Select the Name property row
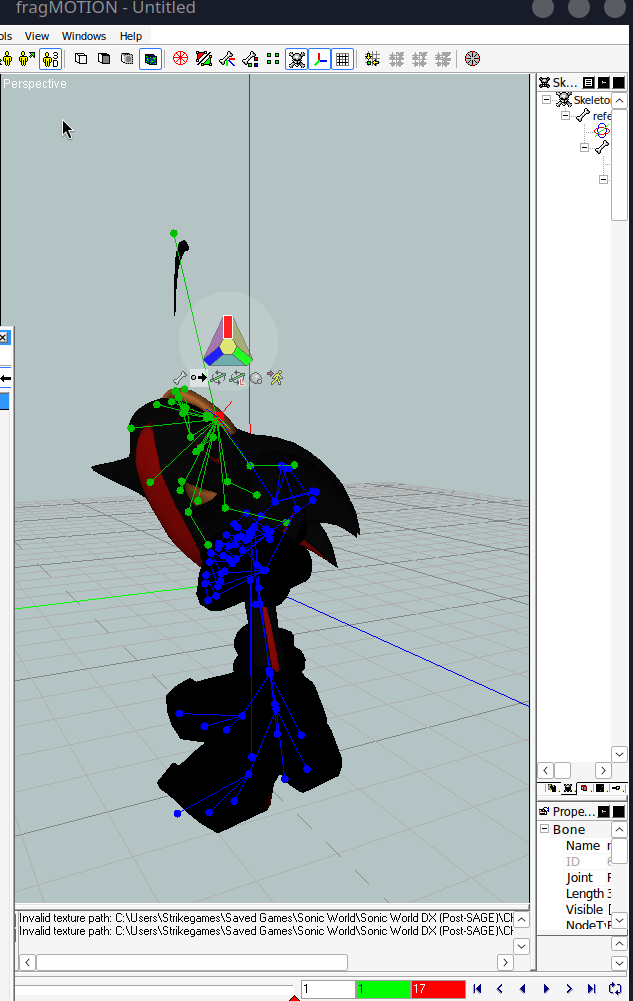 pos(587,846)
